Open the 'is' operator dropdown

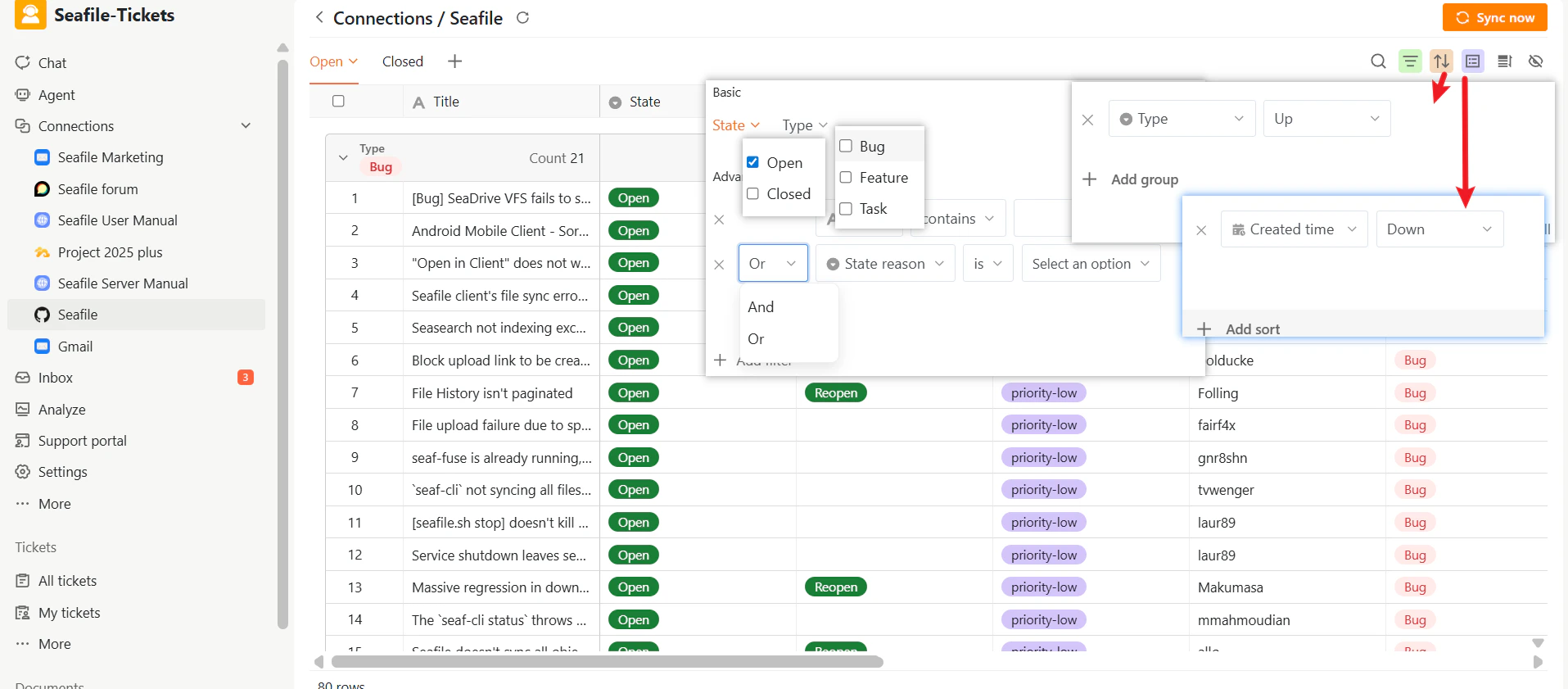tap(987, 264)
